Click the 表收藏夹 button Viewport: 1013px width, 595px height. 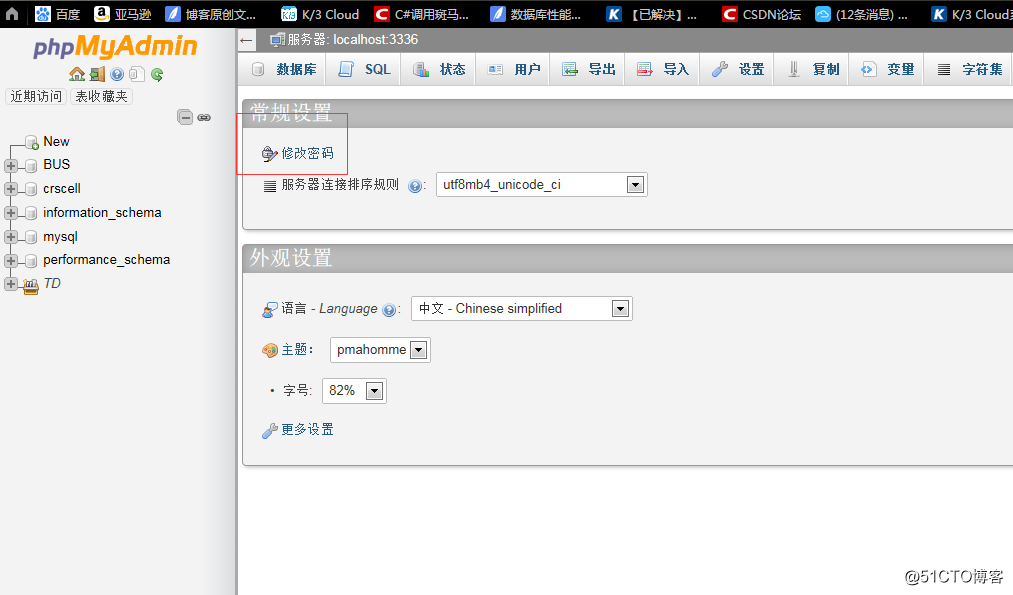(x=101, y=96)
